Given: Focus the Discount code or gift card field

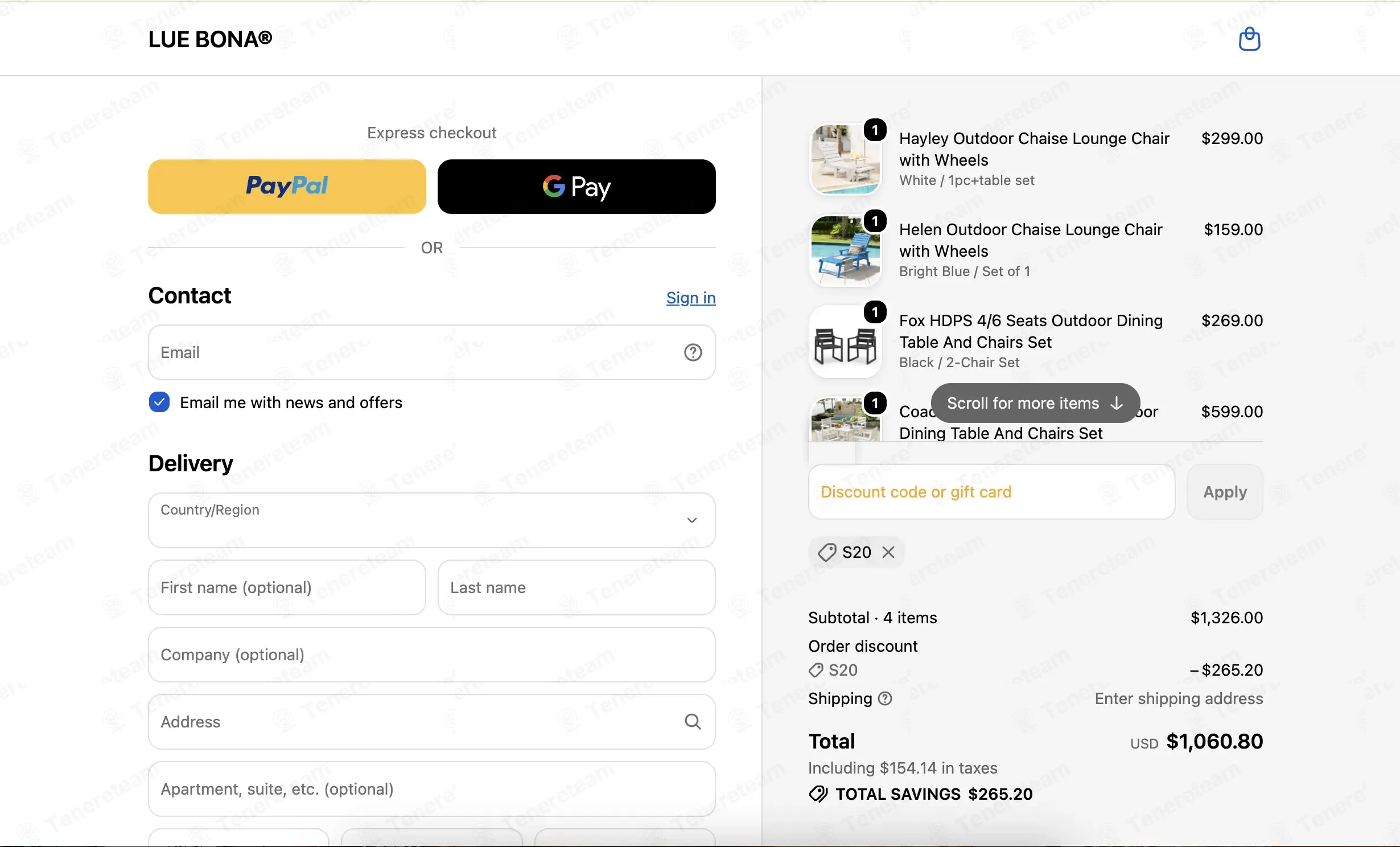Looking at the screenshot, I should (991, 491).
